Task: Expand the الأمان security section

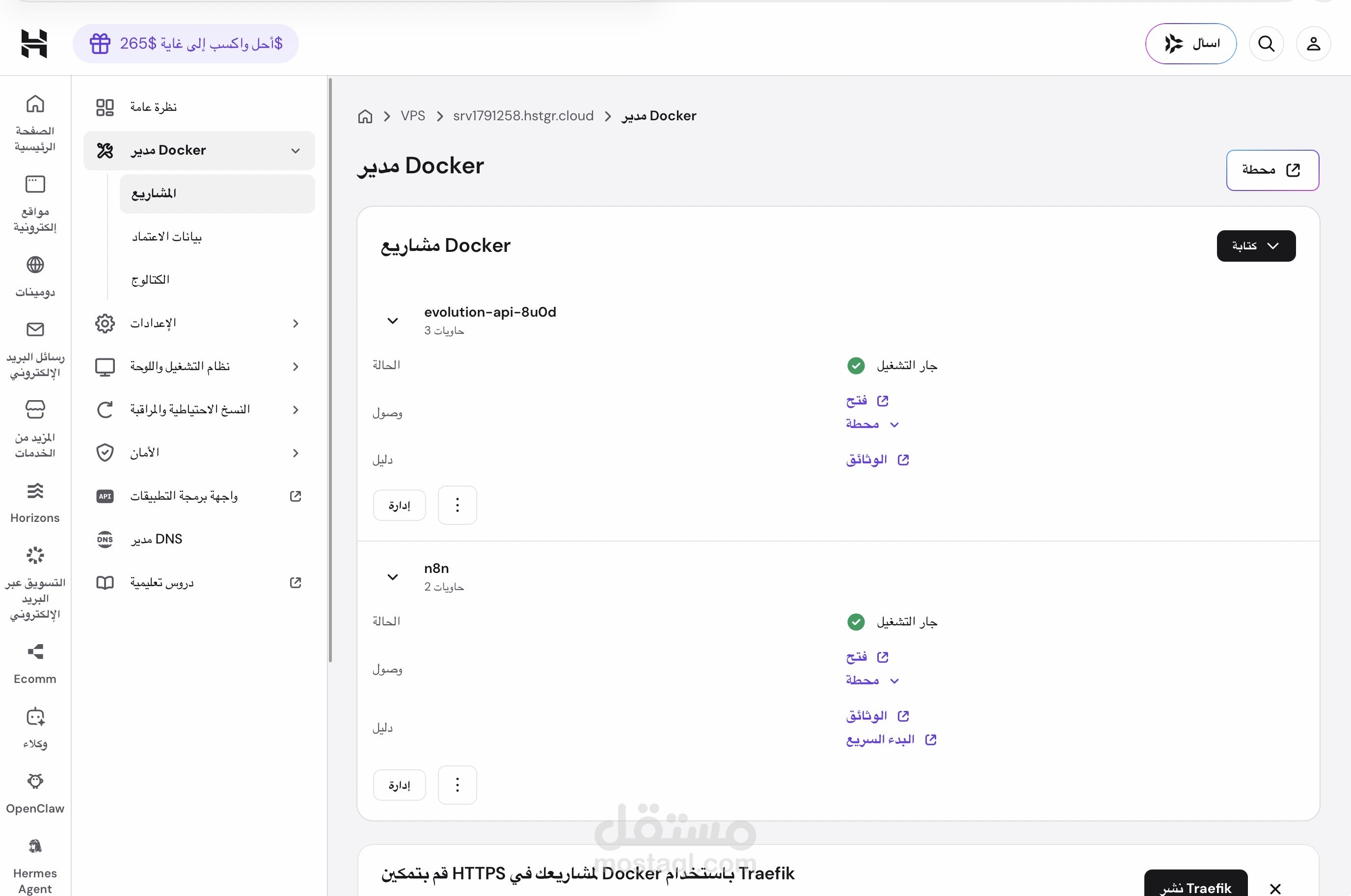Action: click(199, 453)
